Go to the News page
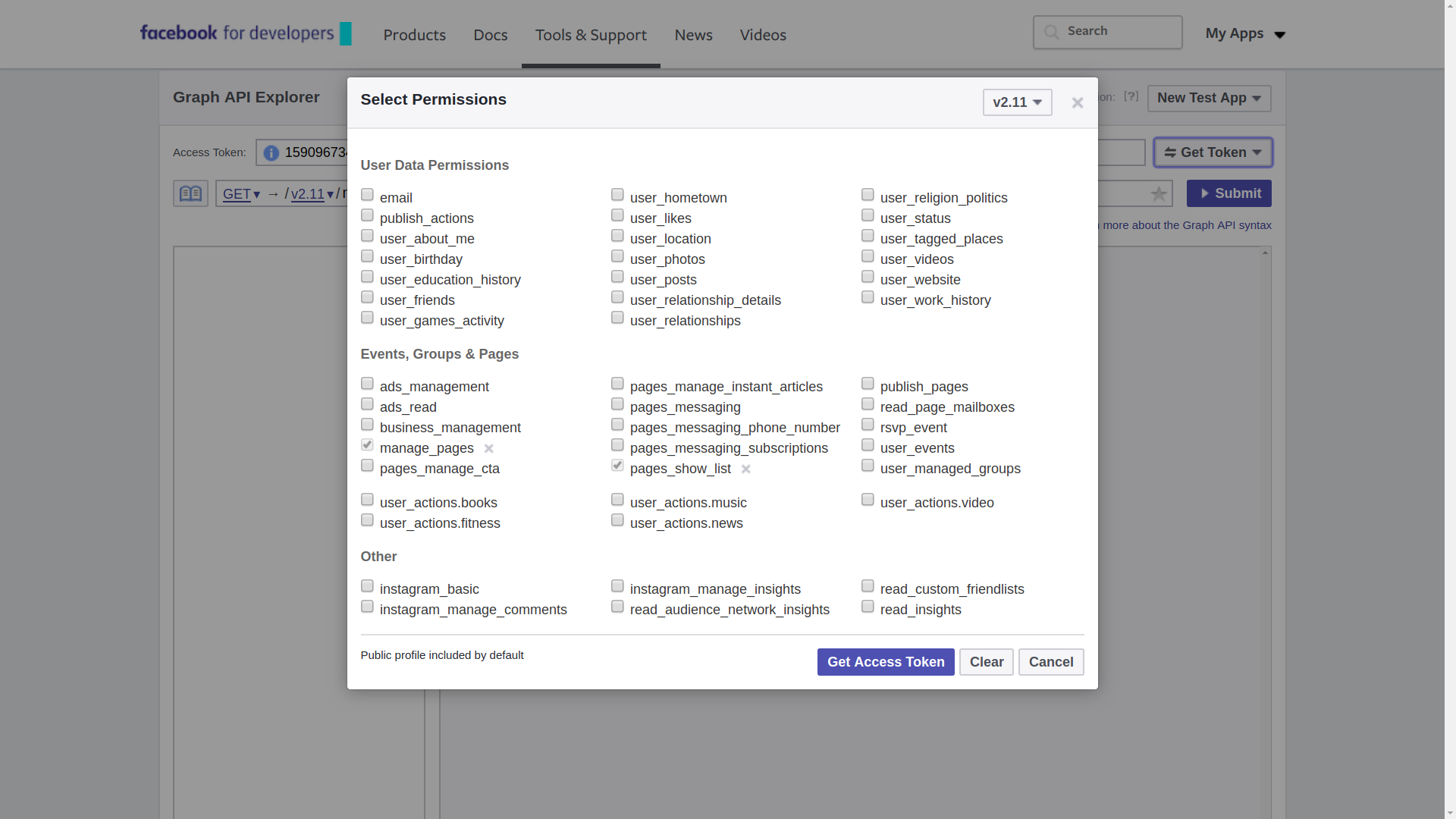 (x=693, y=35)
